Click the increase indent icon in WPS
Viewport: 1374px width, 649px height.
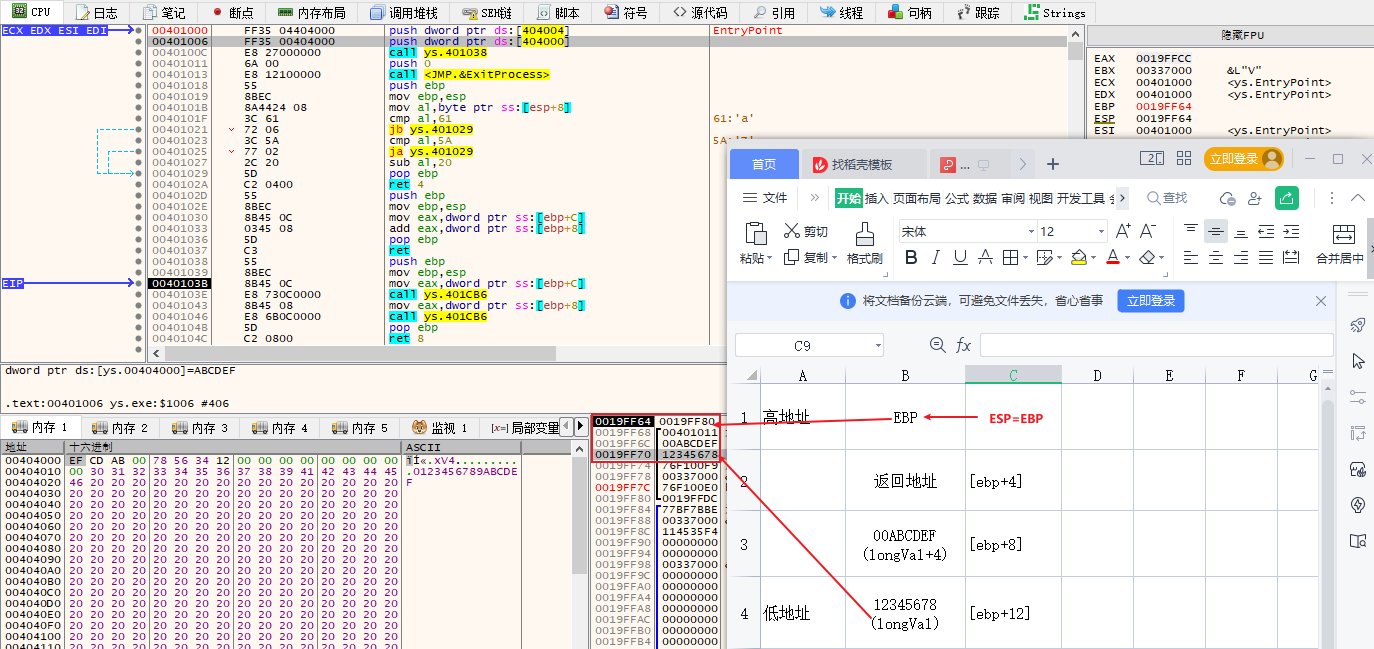point(1291,231)
